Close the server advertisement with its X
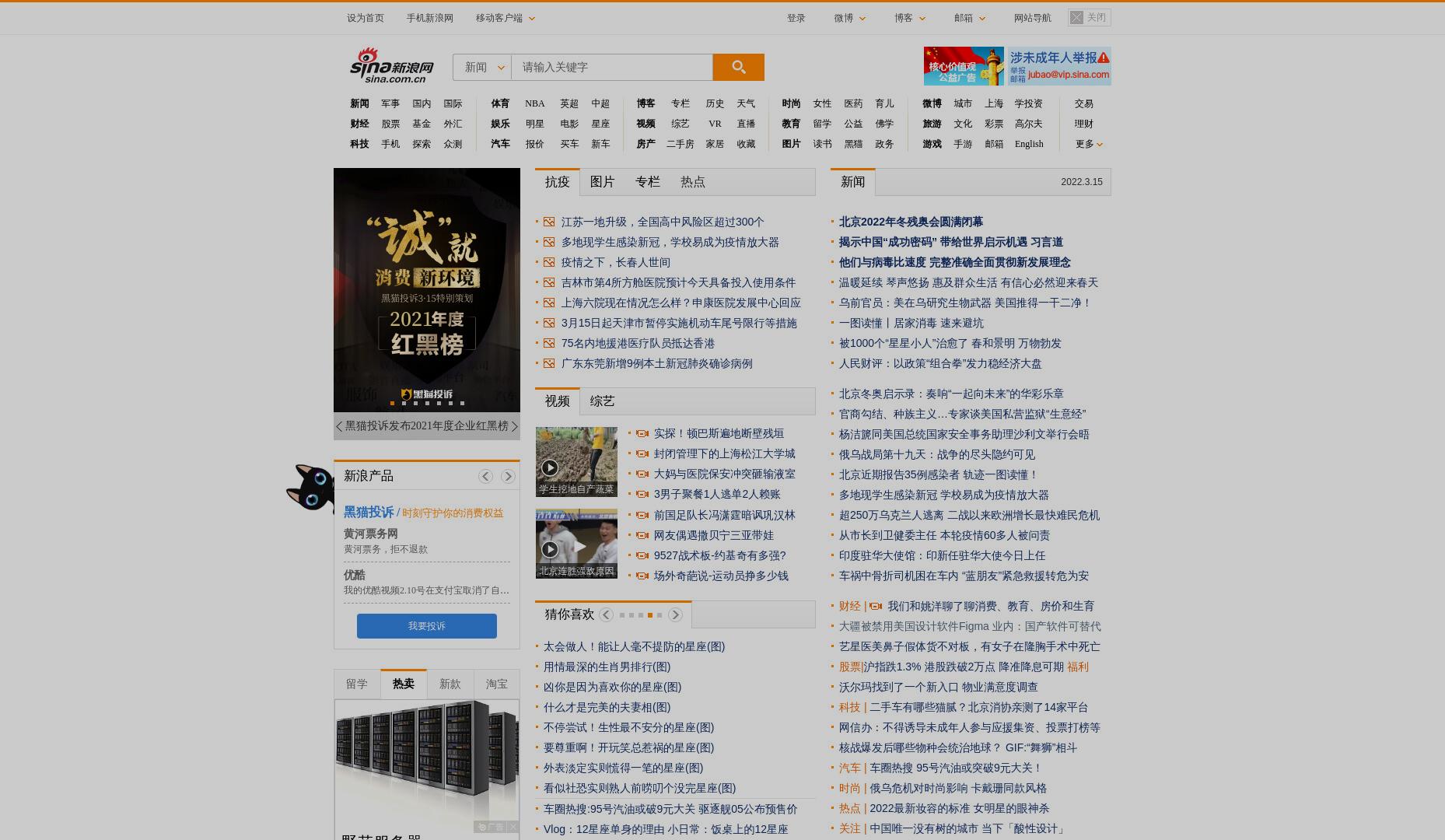Viewport: 1445px width, 840px height. [513, 827]
